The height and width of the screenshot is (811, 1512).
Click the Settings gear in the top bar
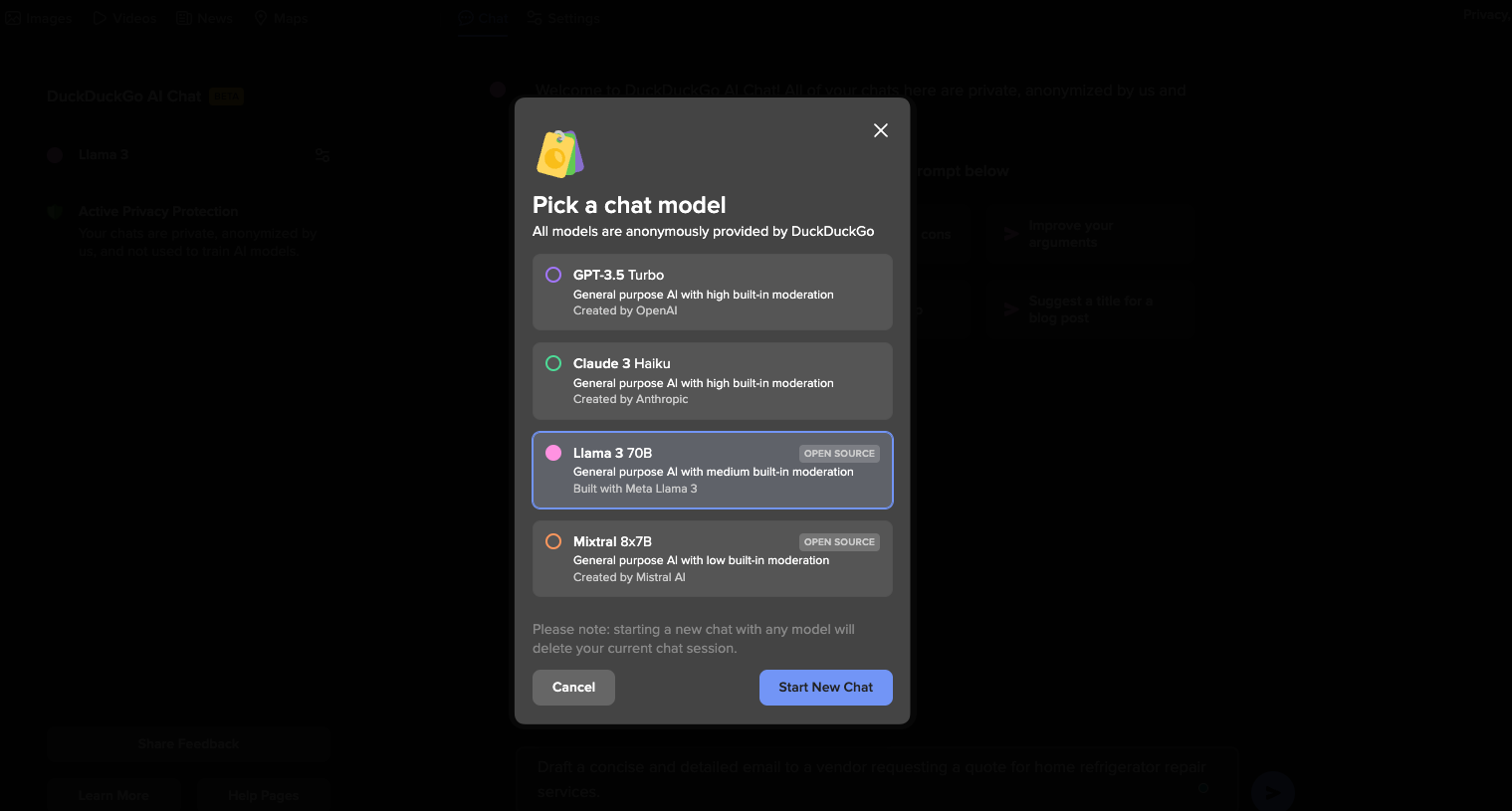[536, 17]
